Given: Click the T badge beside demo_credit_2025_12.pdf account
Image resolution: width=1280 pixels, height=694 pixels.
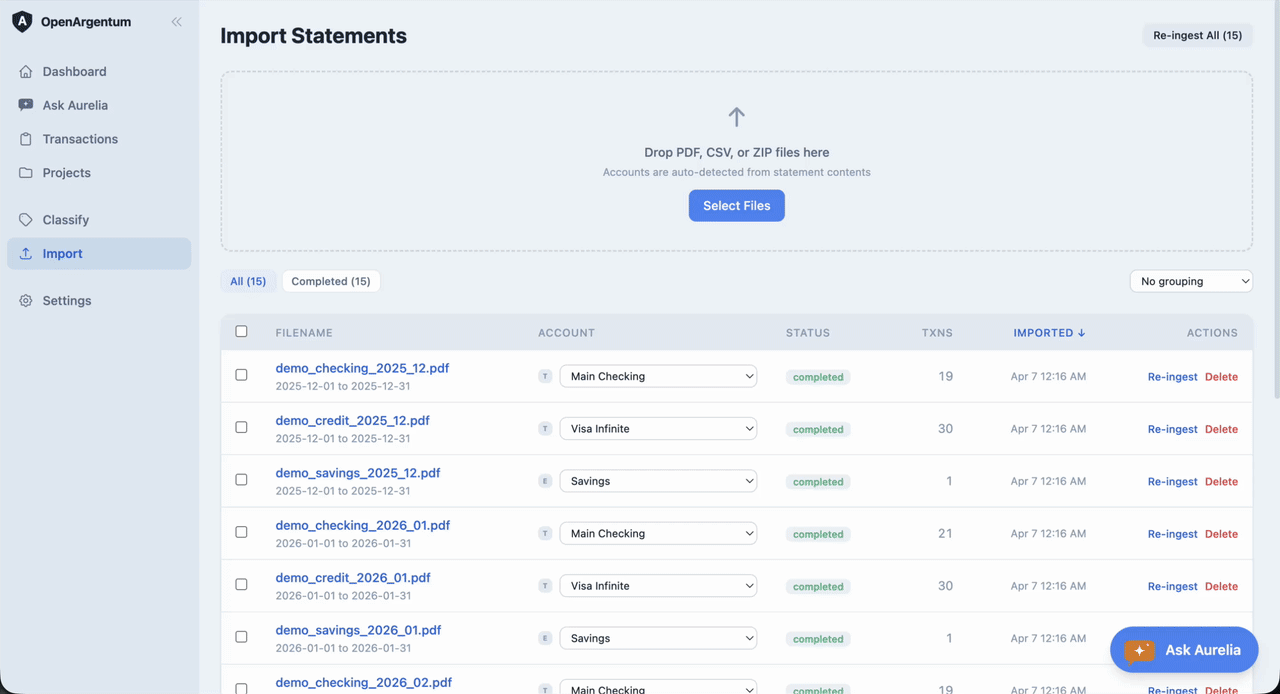Looking at the screenshot, I should coord(545,429).
